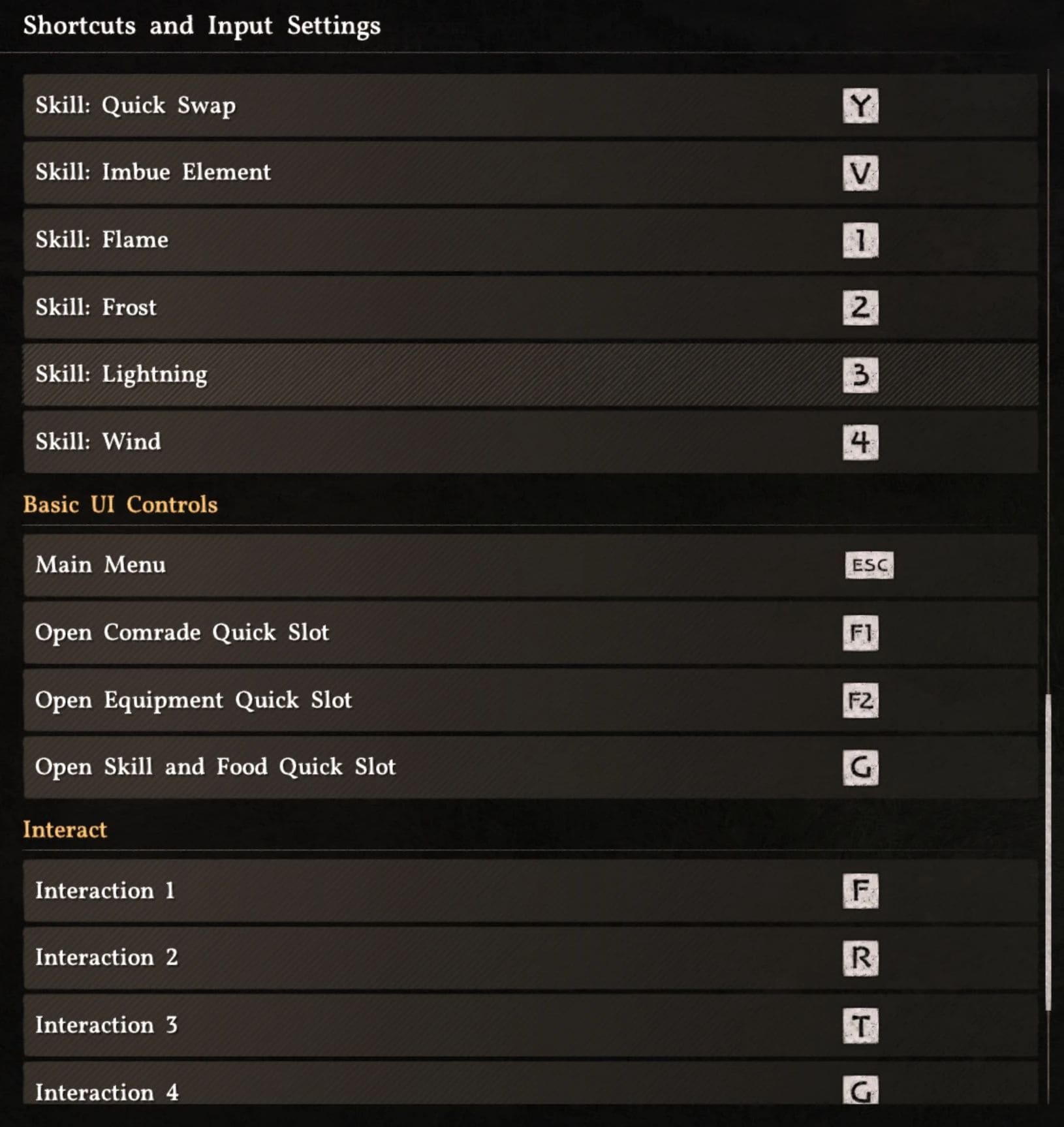This screenshot has height=1127, width=1064.
Task: Click the F key icon for Interaction 1
Action: point(860,891)
